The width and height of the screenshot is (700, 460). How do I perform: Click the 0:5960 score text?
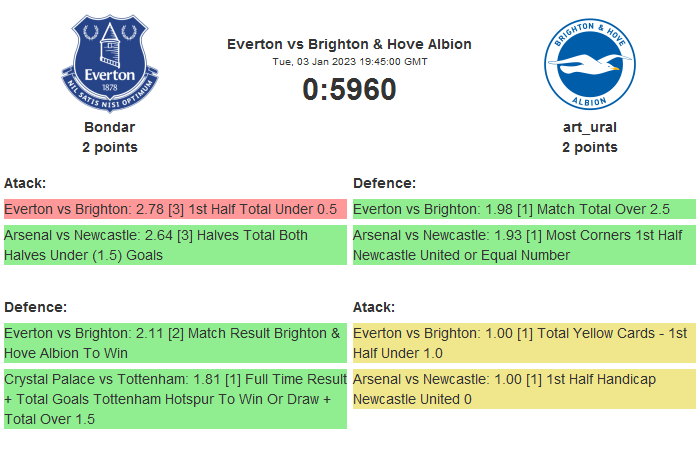[x=349, y=90]
